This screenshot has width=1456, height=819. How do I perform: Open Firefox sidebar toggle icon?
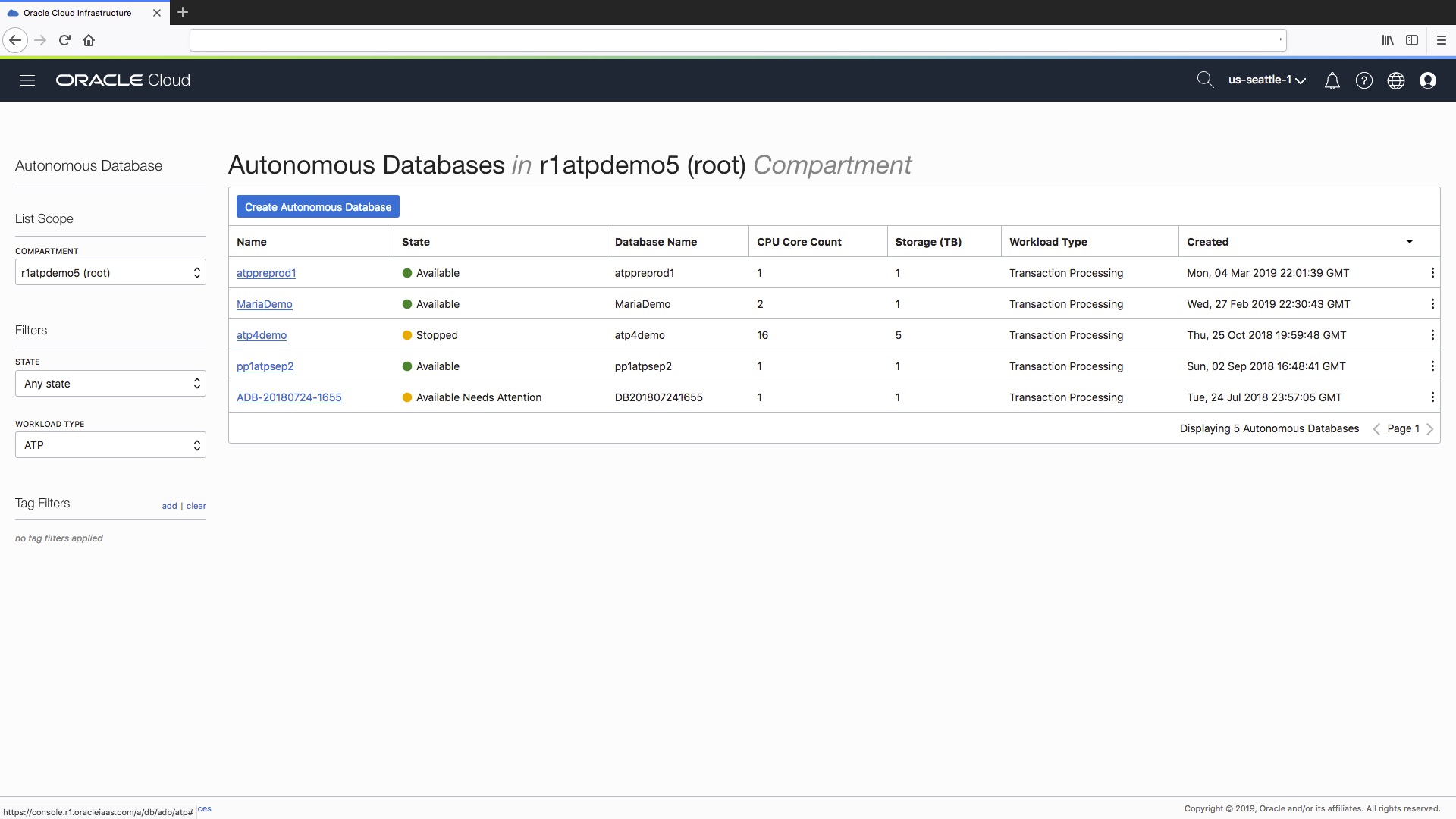(1411, 40)
